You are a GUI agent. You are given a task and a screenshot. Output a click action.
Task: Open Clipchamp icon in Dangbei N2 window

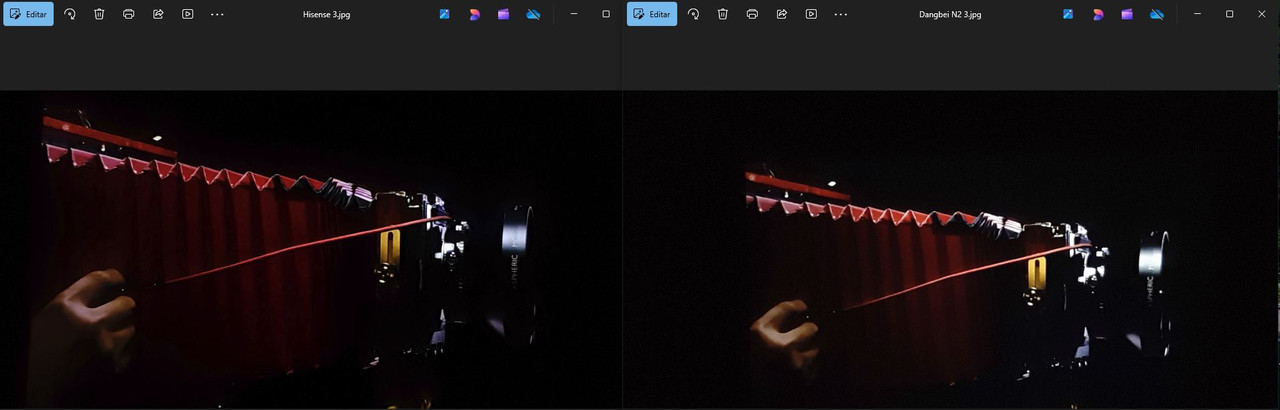(1127, 14)
